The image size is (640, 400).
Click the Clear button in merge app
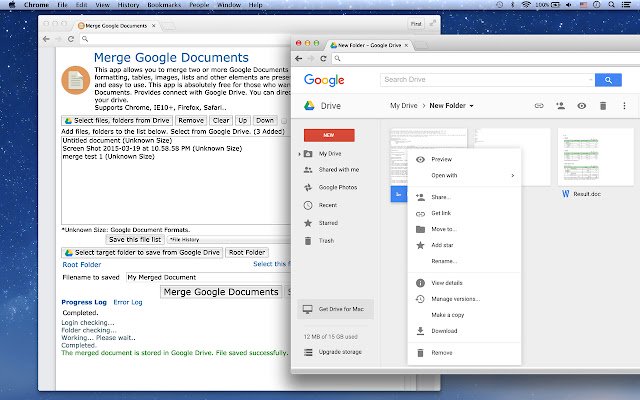point(221,120)
